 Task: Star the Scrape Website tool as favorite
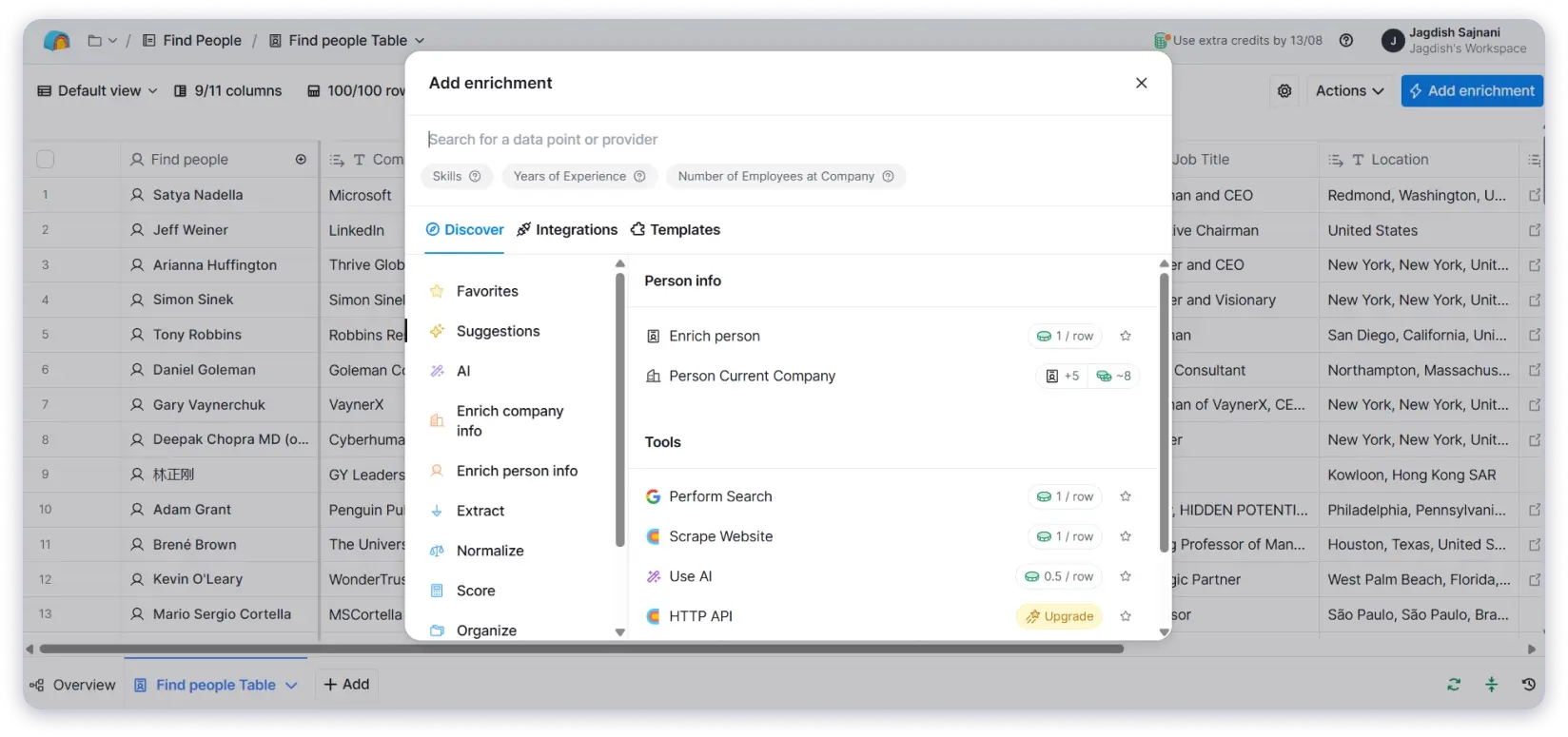pos(1126,536)
